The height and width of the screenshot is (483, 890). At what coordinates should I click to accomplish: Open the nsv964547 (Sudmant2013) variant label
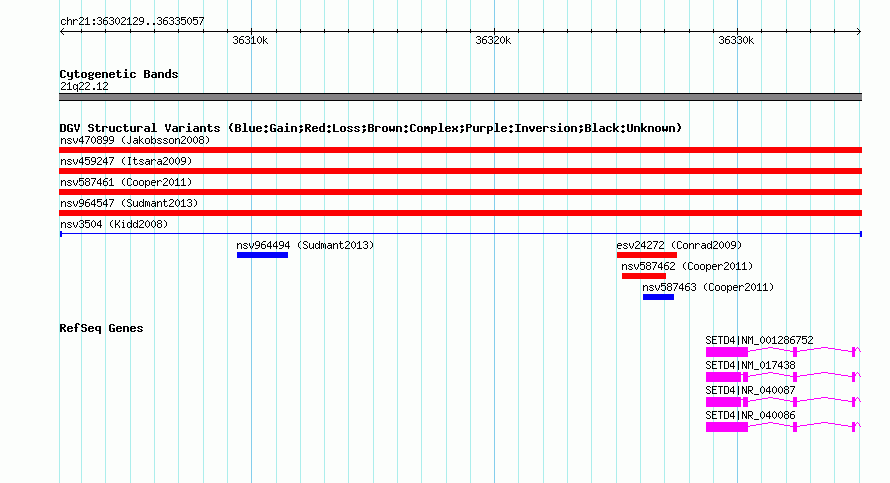(x=129, y=203)
